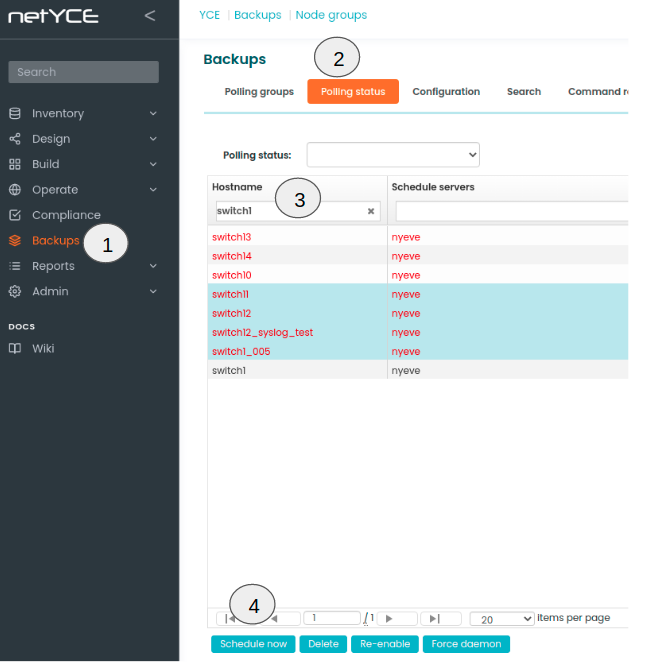The height and width of the screenshot is (663, 645).
Task: Select the switch12 hostname row
Action: click(418, 313)
